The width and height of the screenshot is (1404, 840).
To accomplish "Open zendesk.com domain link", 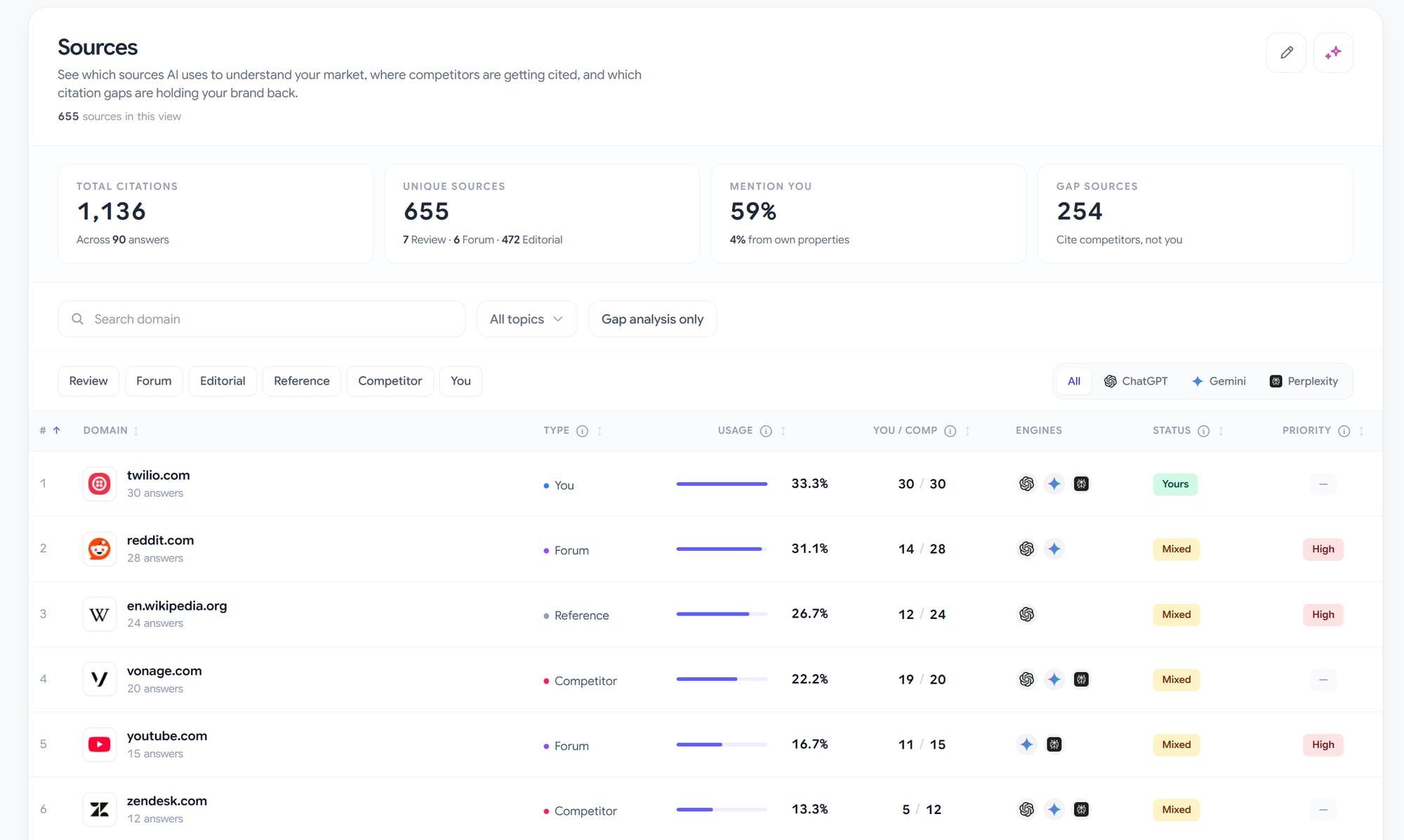I will 167,801.
